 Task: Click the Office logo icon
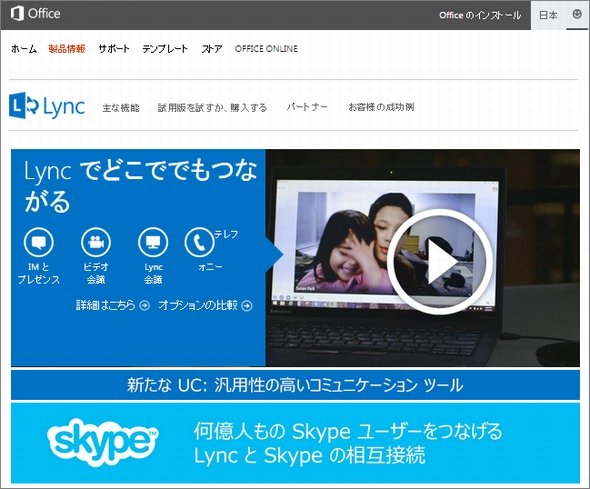[x=17, y=14]
